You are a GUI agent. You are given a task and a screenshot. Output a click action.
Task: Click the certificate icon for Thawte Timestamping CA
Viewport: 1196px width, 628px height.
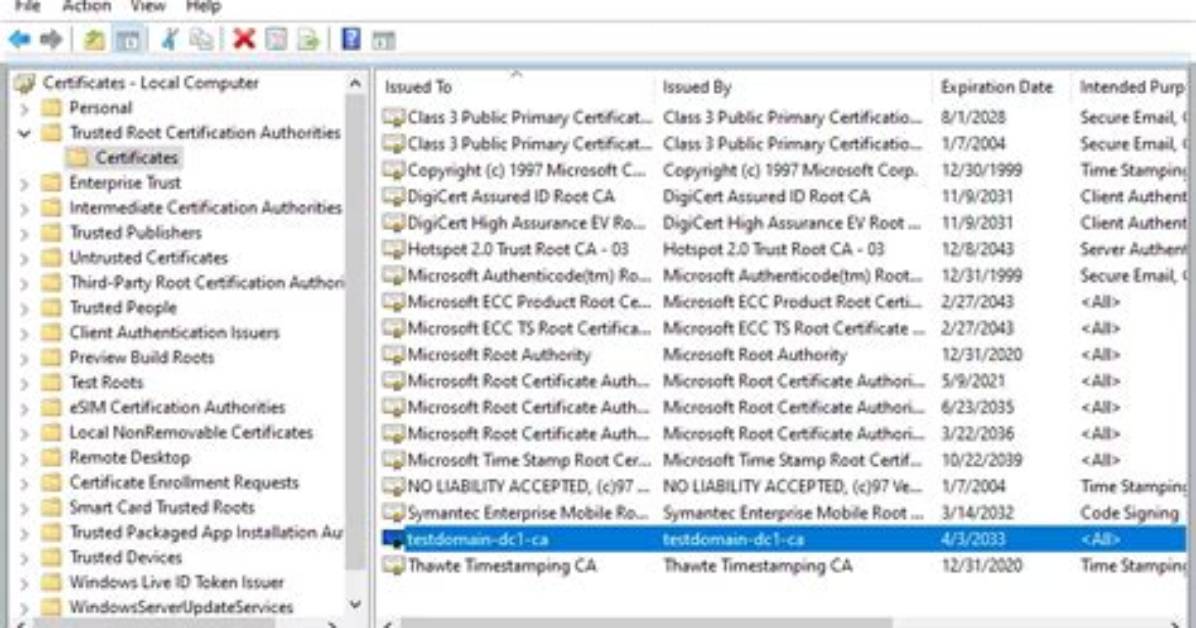click(394, 565)
